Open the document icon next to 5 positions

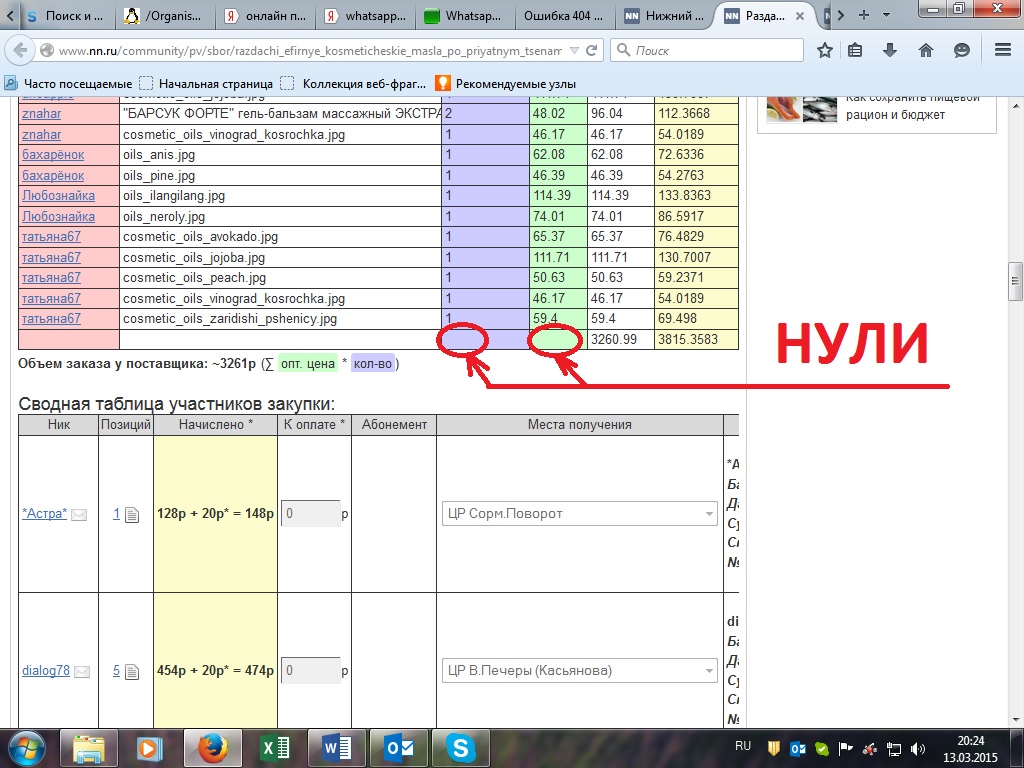click(x=132, y=672)
